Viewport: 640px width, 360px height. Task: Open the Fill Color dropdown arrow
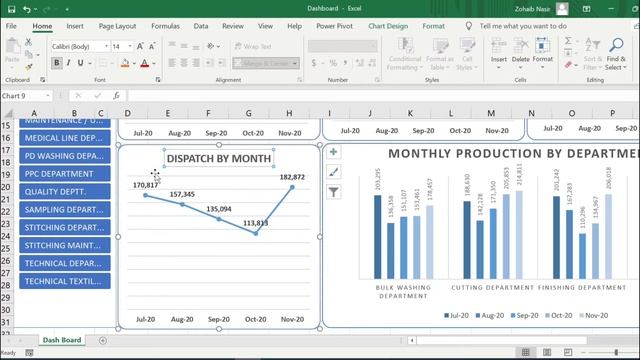pyautogui.click(x=134, y=64)
